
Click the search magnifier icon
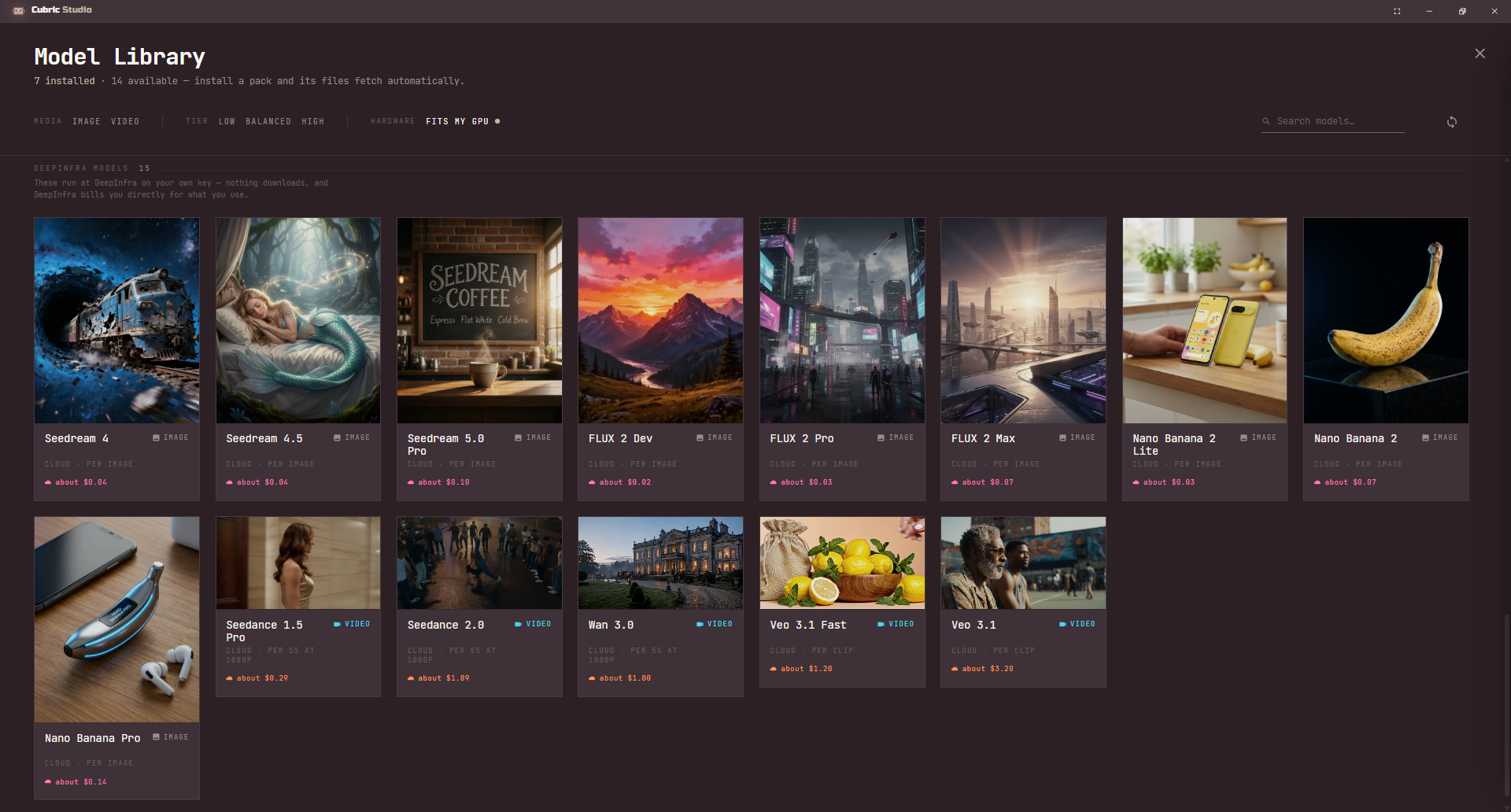pyautogui.click(x=1266, y=121)
